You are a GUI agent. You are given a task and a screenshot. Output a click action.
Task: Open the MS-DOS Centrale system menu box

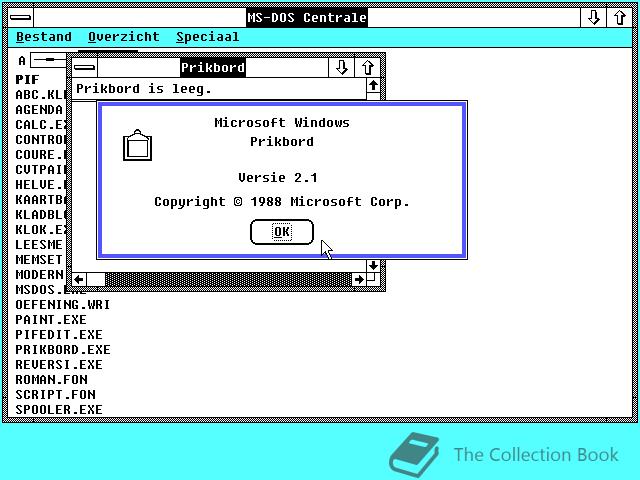pos(20,18)
